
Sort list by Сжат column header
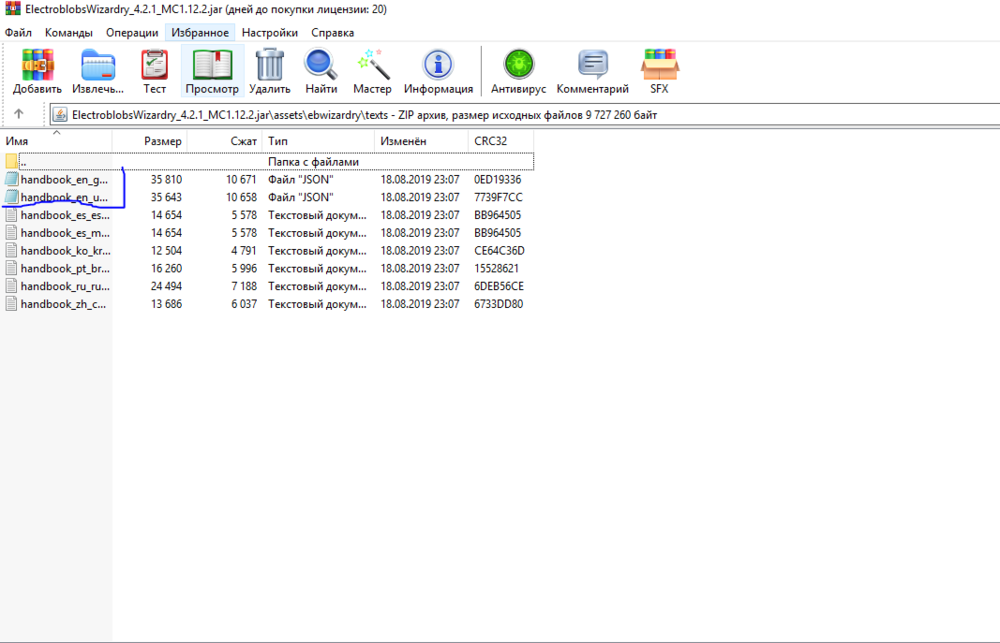pyautogui.click(x=224, y=141)
